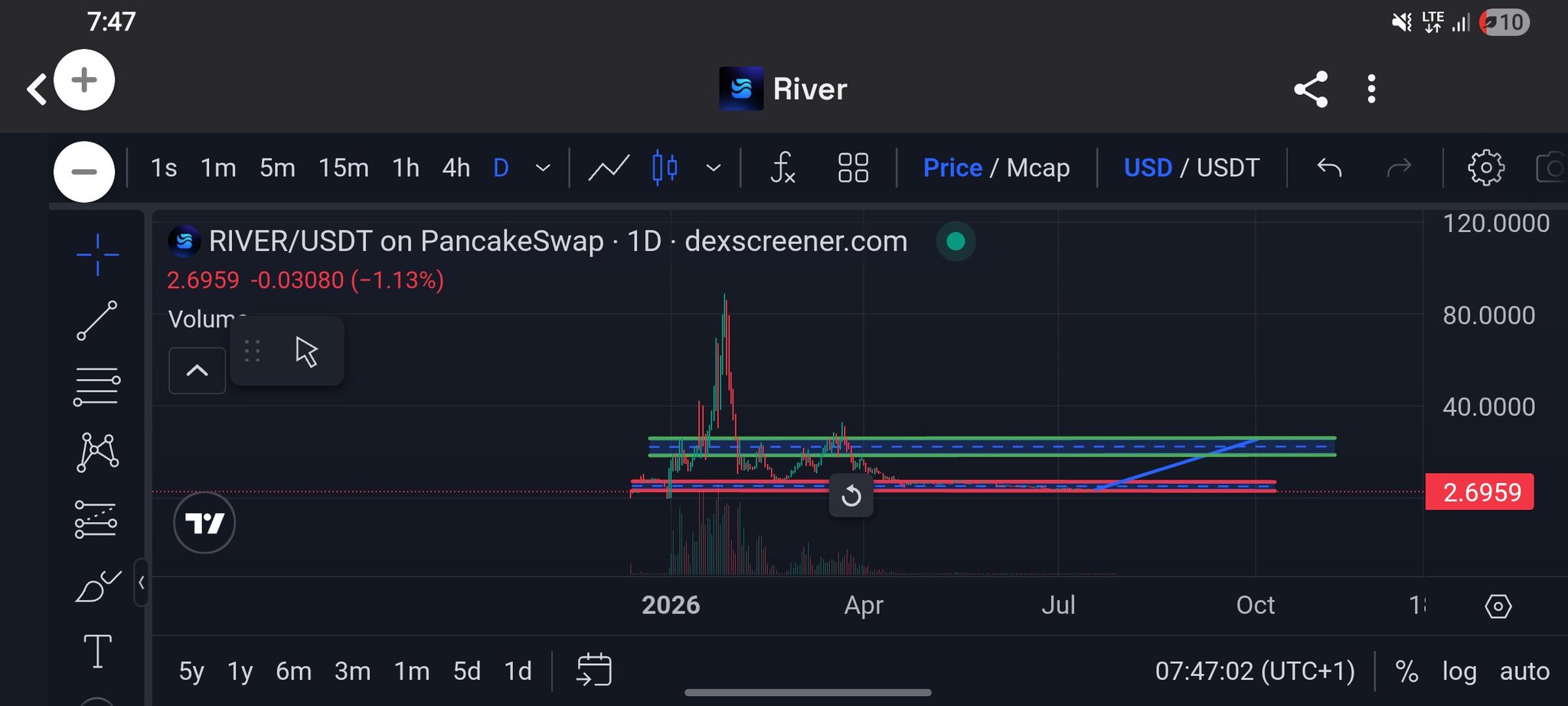Viewport: 1568px width, 706px height.
Task: Toggle log scale on price axis
Action: point(1459,672)
